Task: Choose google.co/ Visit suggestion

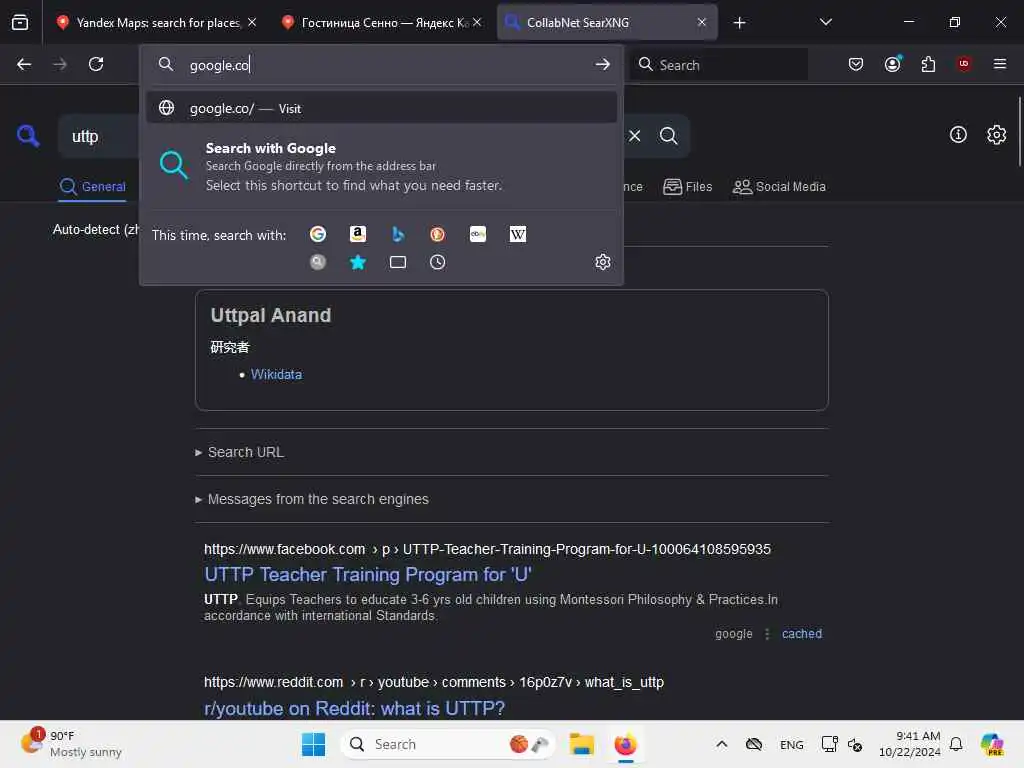Action: coord(381,108)
